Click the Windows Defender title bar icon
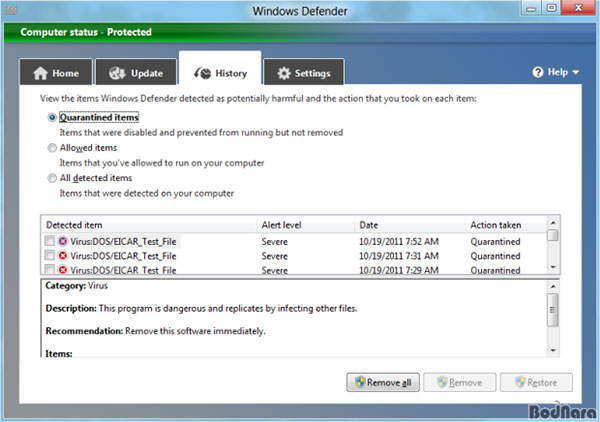The image size is (600, 422). 10,10
